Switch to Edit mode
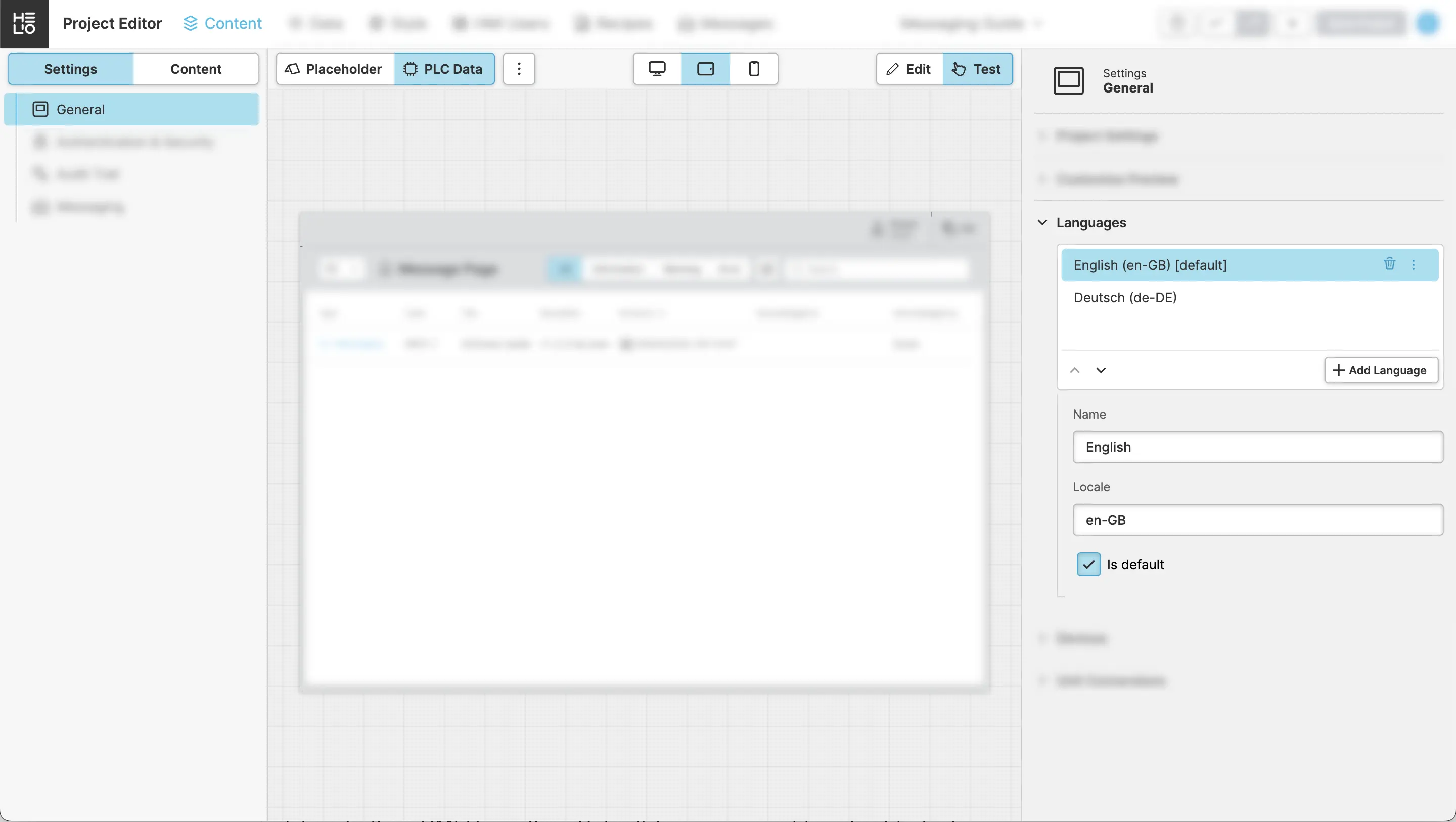The width and height of the screenshot is (1456, 822). [909, 69]
